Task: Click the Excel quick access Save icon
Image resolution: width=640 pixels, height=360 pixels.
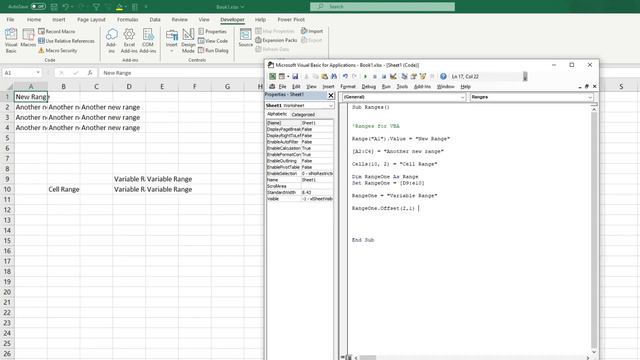Action: [x=53, y=7]
